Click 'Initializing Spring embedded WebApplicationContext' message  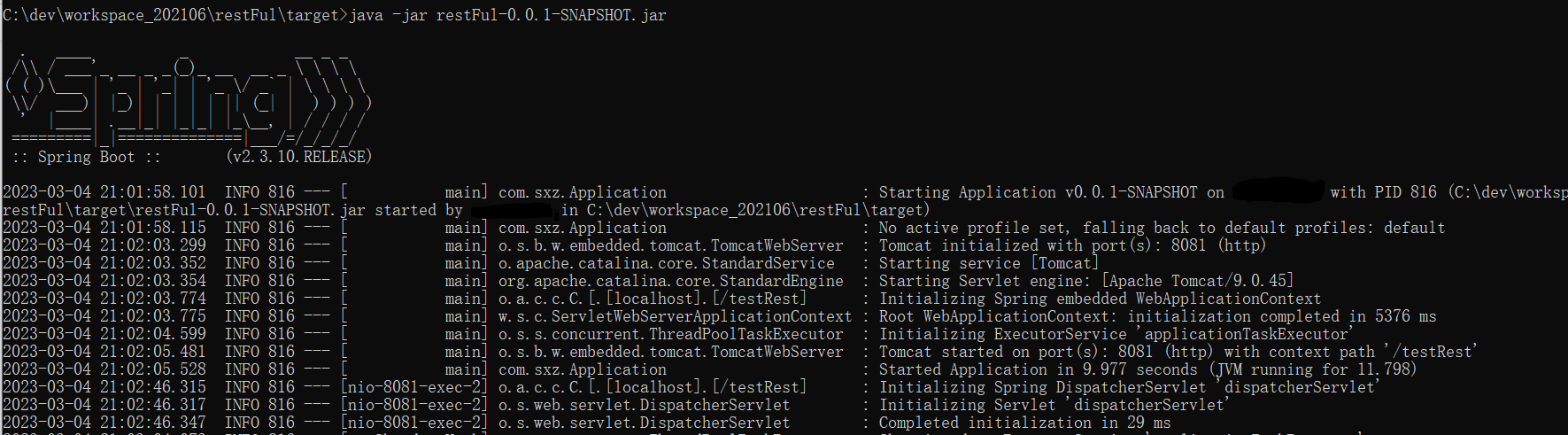point(1100,299)
